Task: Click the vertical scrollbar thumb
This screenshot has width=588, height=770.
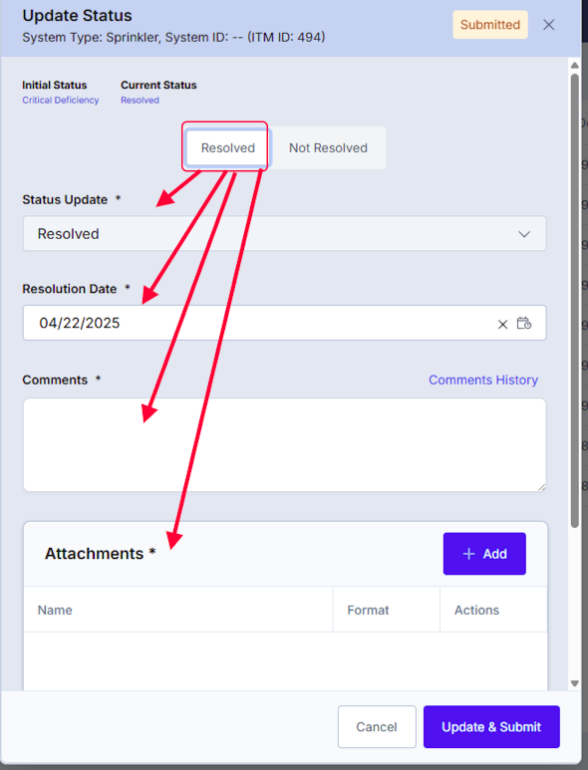Action: coord(575,301)
